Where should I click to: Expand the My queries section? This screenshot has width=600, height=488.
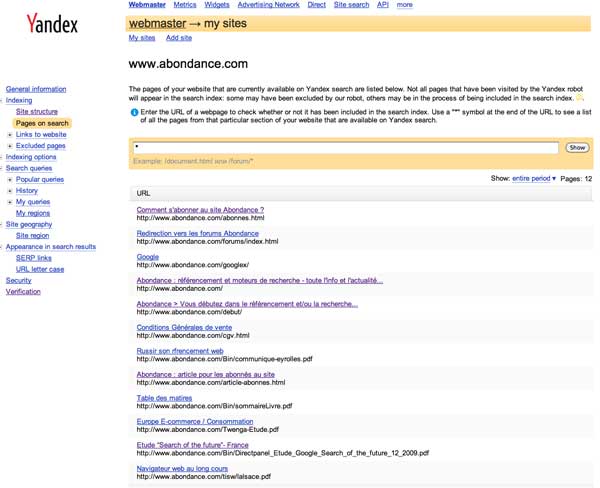click(10, 202)
